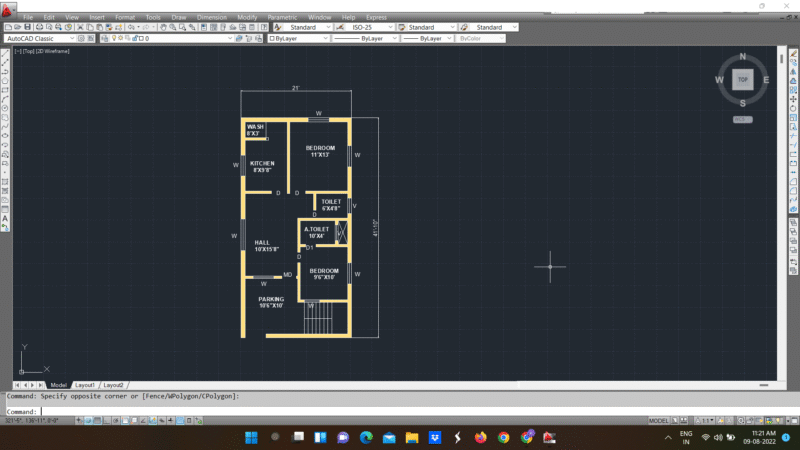This screenshot has width=800, height=450.
Task: Open the table style Standard dropdown
Action: click(x=431, y=27)
